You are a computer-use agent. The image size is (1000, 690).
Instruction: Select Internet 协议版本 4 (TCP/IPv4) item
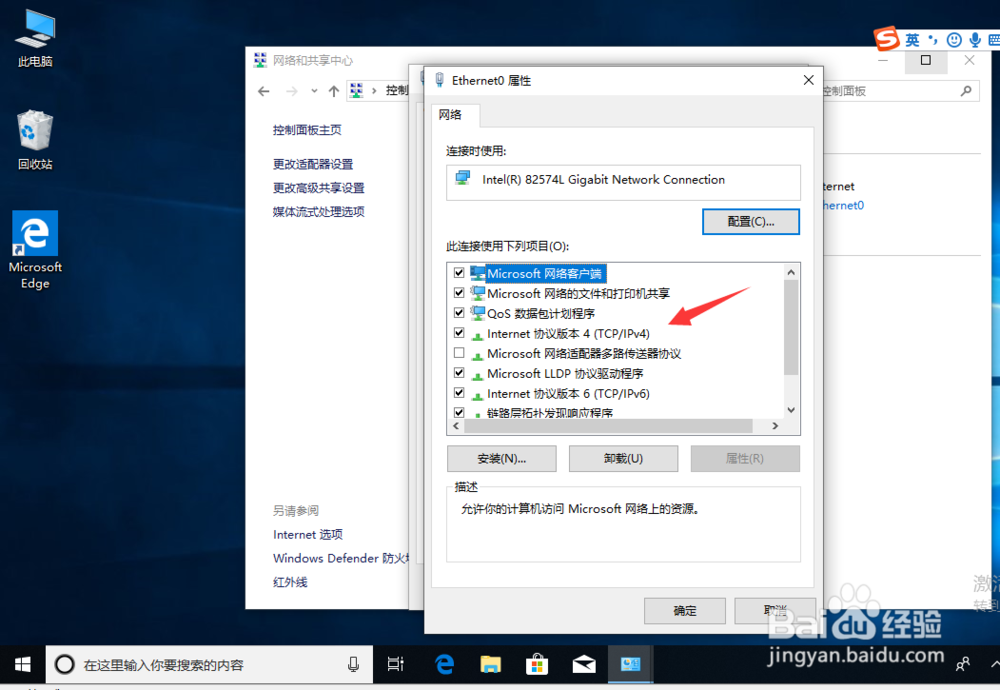568,333
